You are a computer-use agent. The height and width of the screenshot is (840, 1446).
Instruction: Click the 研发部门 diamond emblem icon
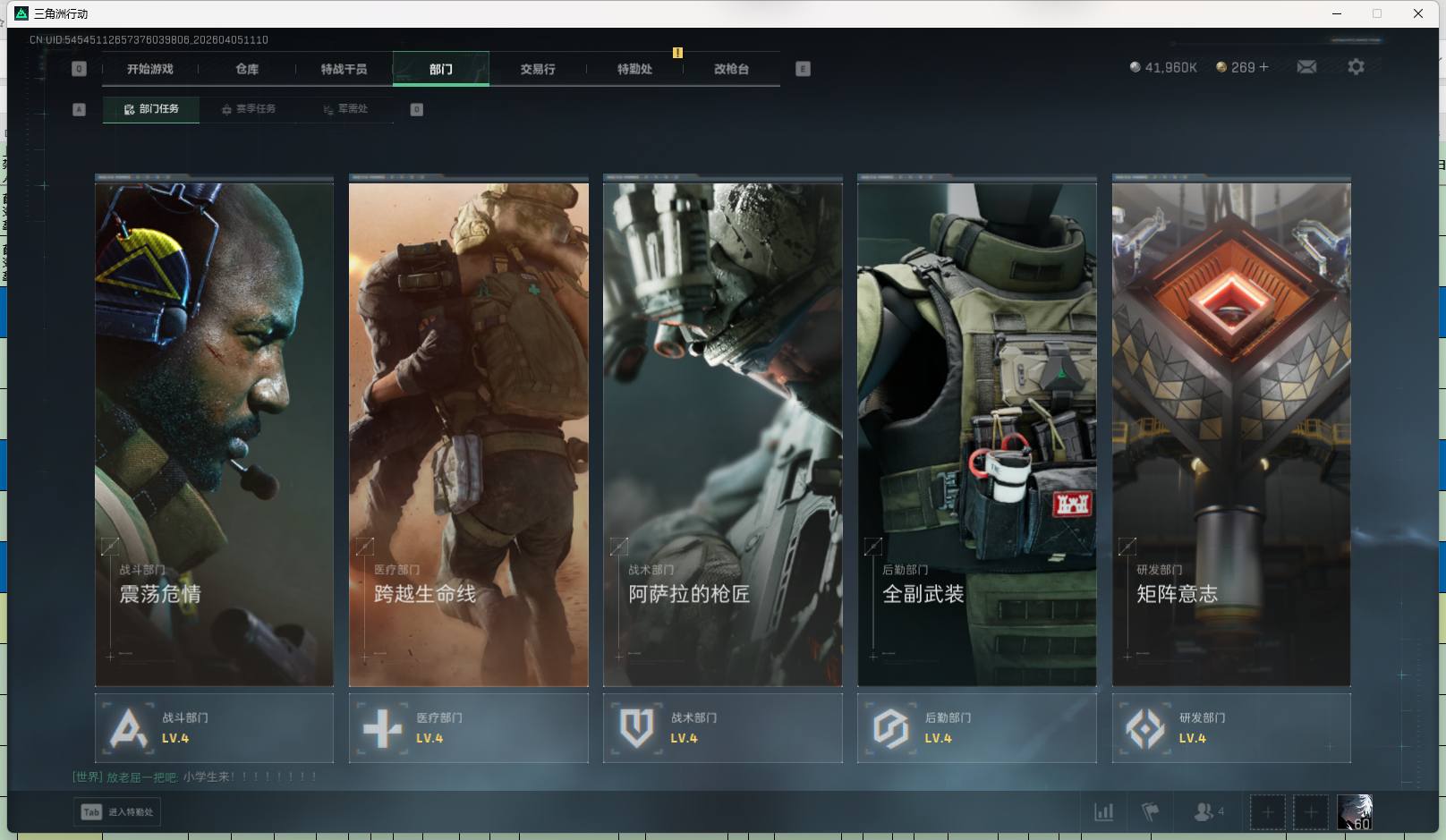[x=1144, y=728]
